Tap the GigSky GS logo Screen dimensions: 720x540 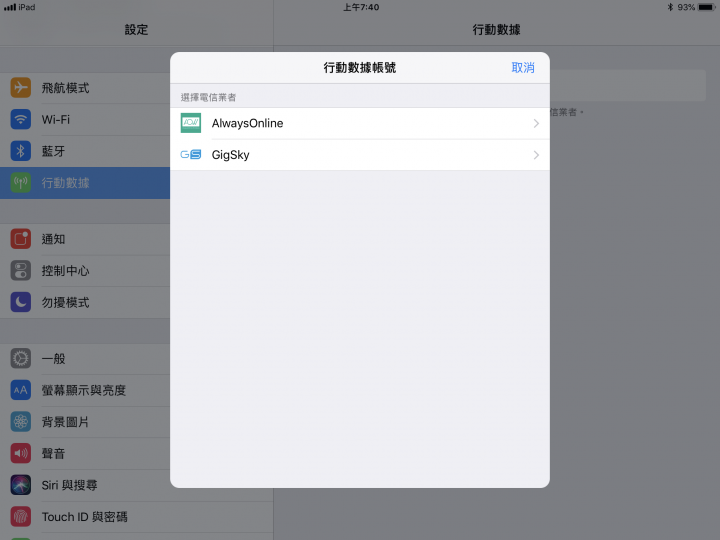(x=191, y=155)
